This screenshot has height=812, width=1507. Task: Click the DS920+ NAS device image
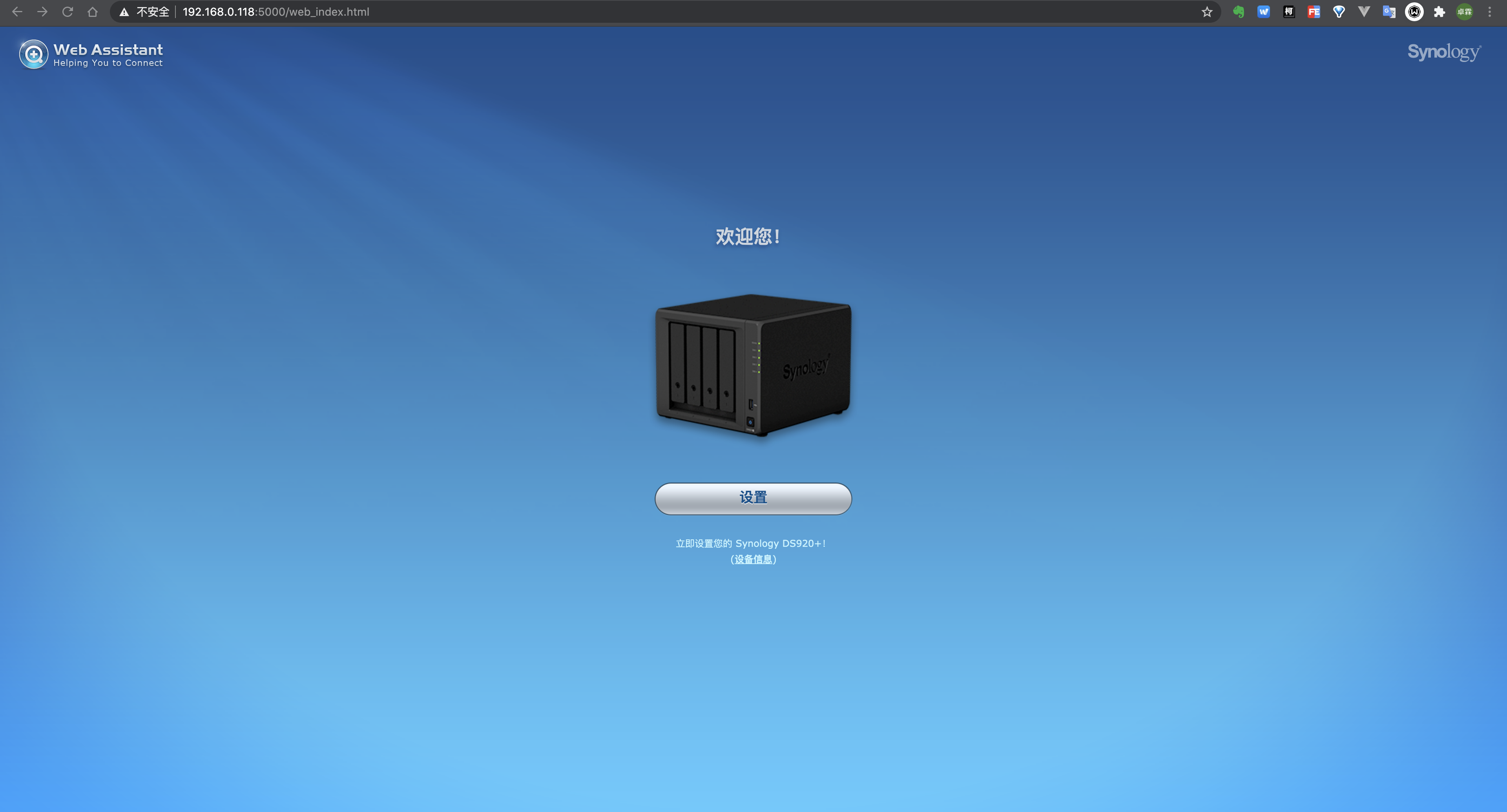coord(753,365)
